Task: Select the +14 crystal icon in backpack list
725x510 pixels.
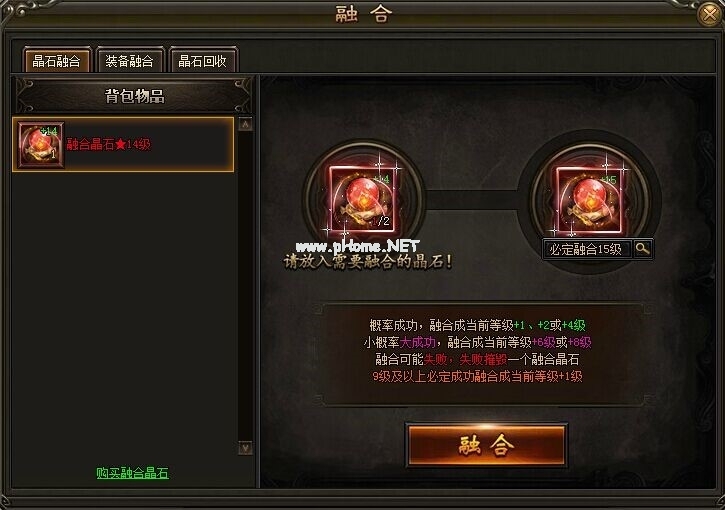Action: 41,145
